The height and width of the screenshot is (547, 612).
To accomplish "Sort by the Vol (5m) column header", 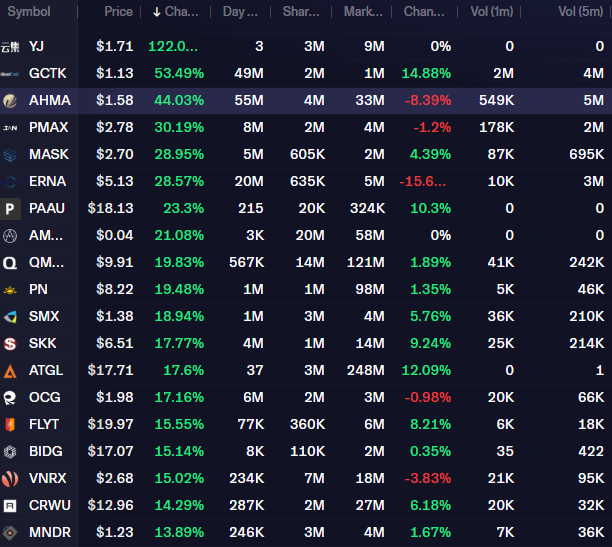I will (x=581, y=12).
